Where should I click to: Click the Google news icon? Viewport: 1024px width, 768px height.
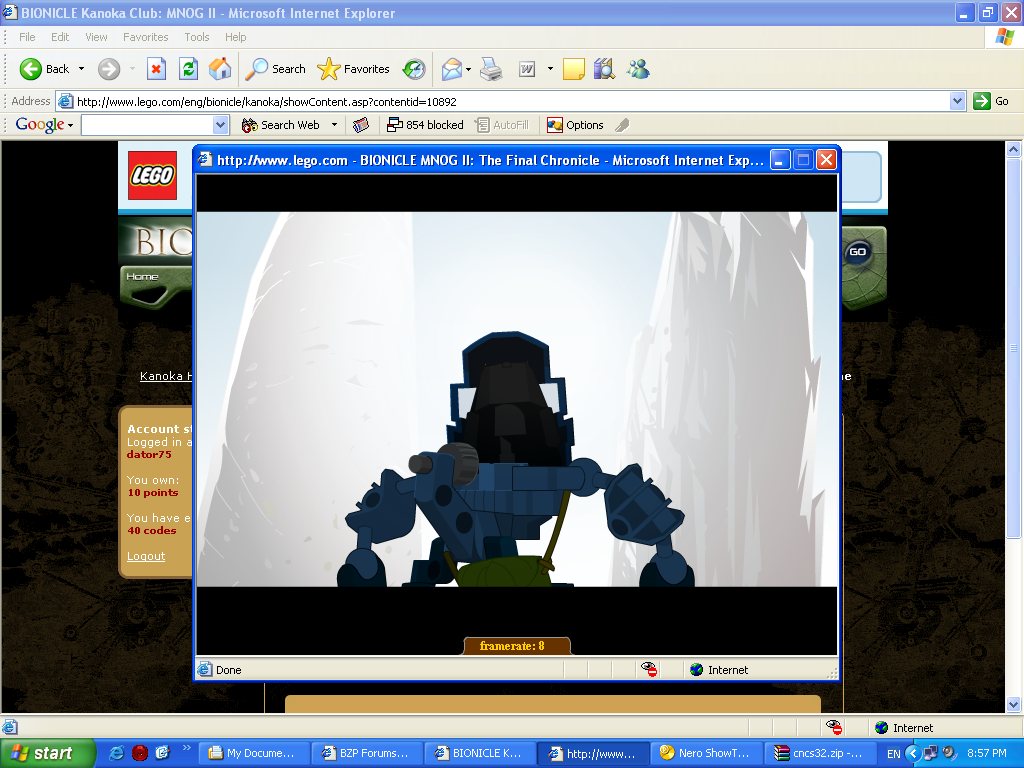[360, 125]
